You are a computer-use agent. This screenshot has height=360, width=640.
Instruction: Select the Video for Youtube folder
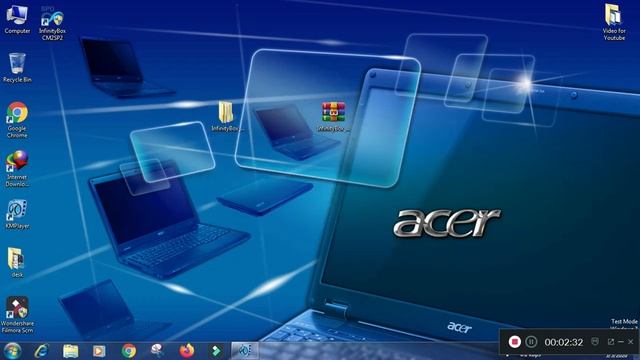[614, 22]
